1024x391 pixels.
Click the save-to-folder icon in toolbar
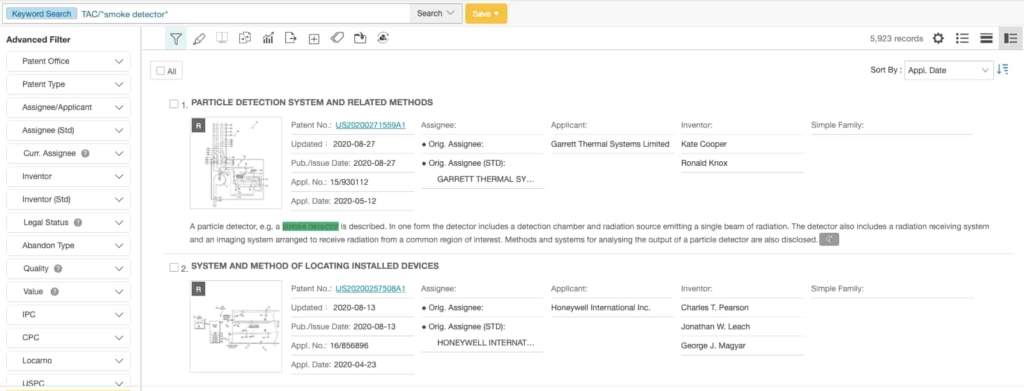[360, 39]
